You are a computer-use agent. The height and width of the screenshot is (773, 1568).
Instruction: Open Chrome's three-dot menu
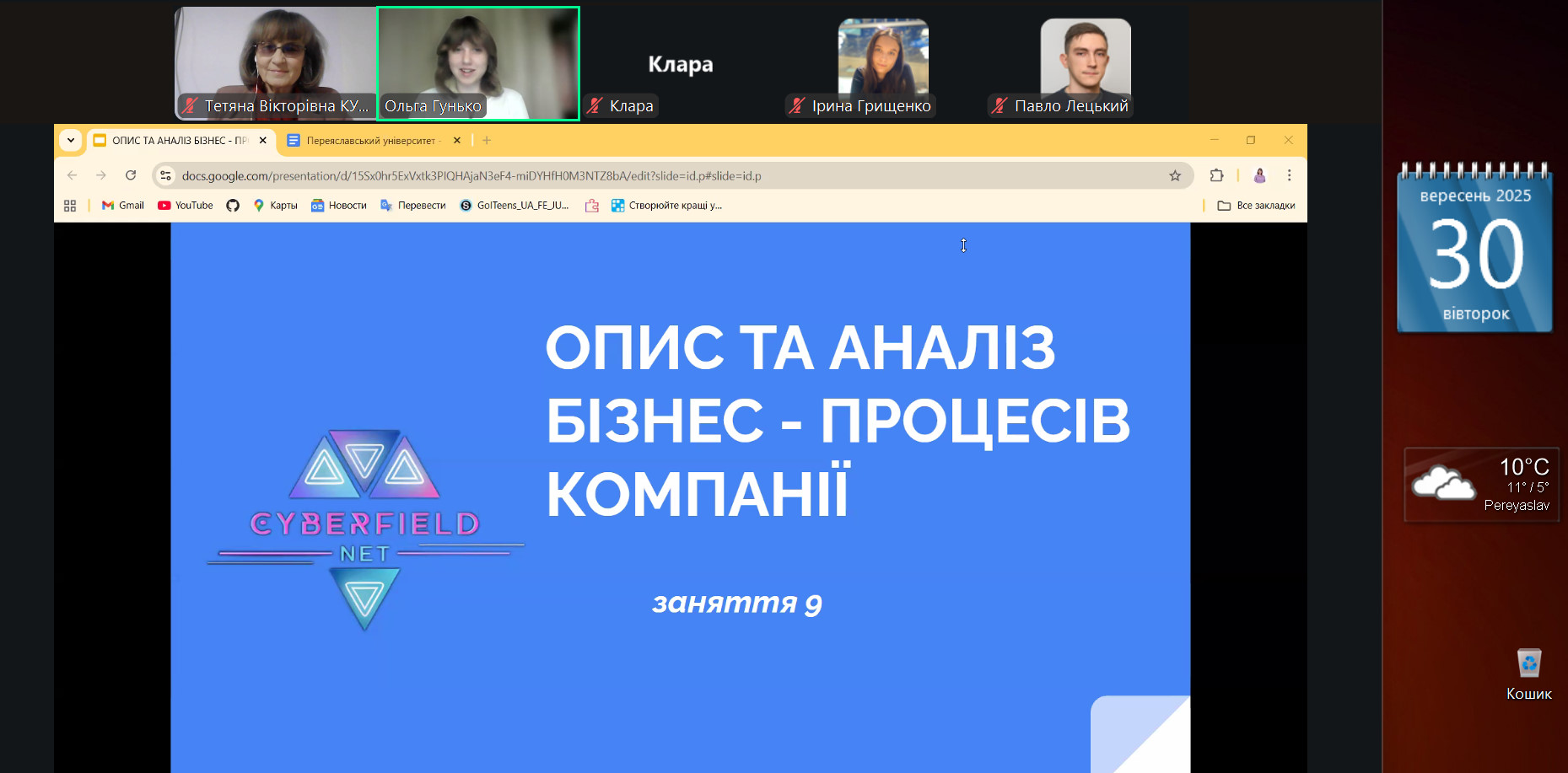1289,175
